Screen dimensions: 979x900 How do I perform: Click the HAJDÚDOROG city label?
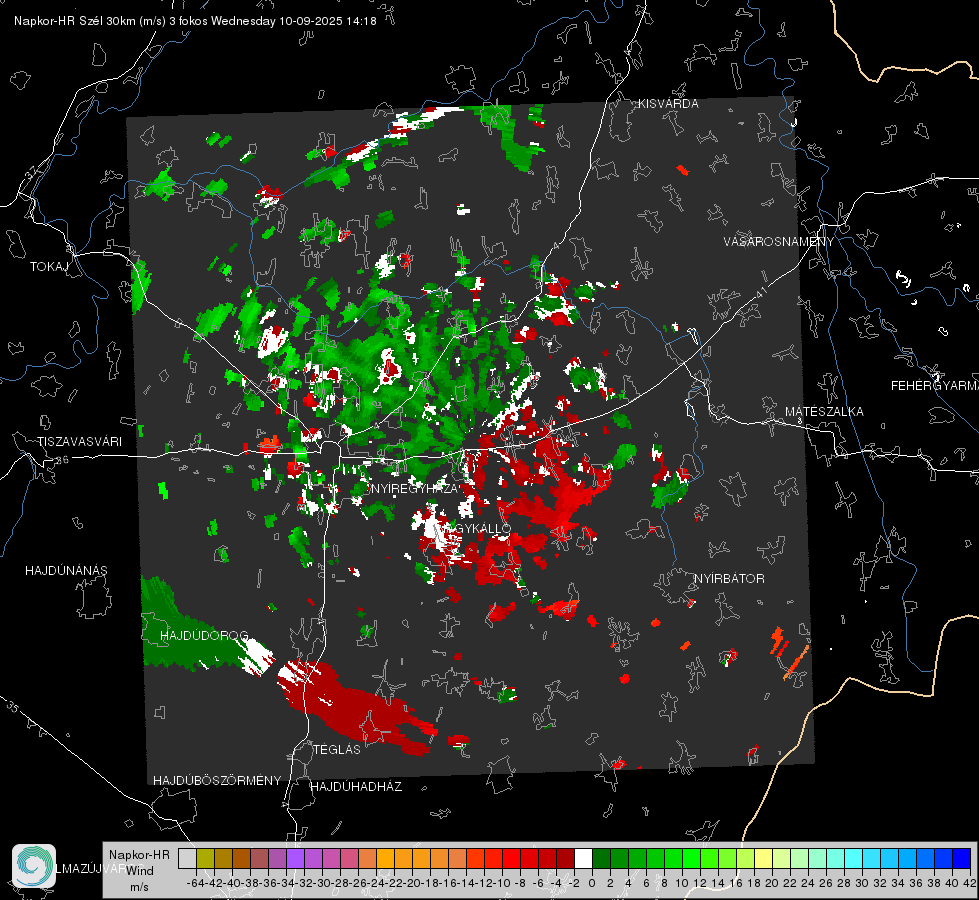pyautogui.click(x=204, y=635)
